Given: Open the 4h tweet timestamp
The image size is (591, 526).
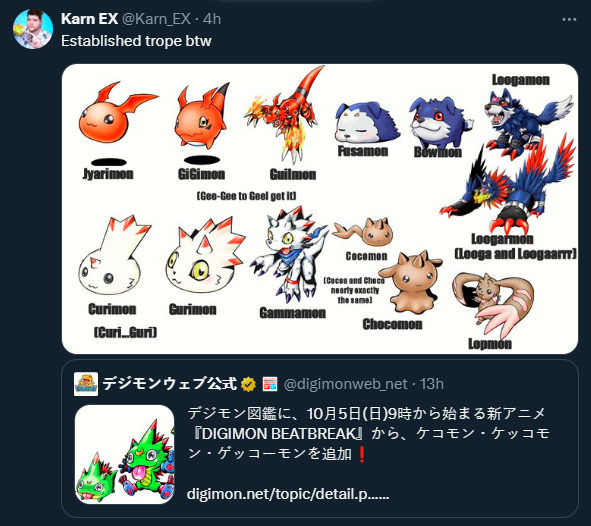Looking at the screenshot, I should click(212, 19).
